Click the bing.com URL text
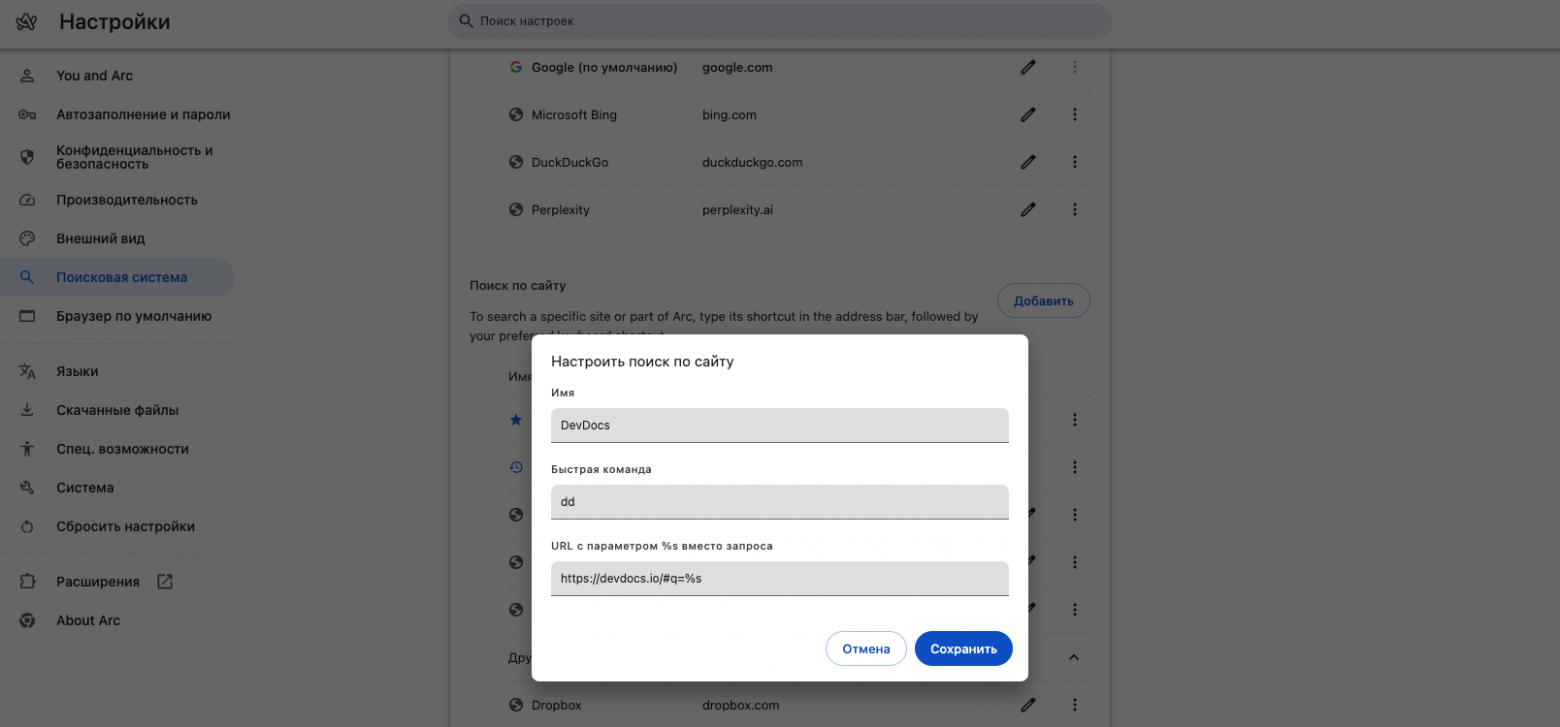 (730, 115)
